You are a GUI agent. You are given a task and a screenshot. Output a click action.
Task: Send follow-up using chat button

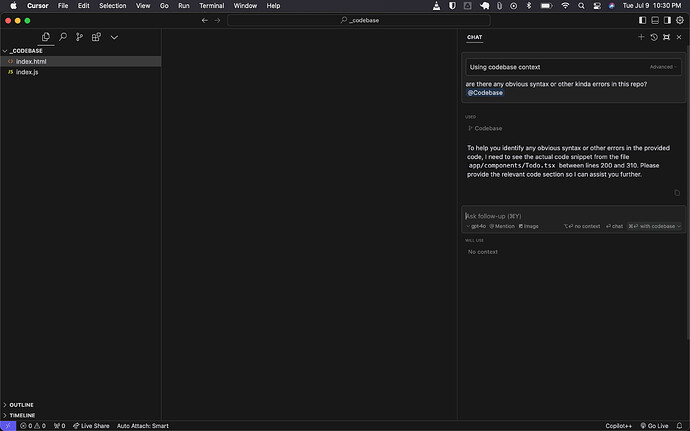point(614,226)
